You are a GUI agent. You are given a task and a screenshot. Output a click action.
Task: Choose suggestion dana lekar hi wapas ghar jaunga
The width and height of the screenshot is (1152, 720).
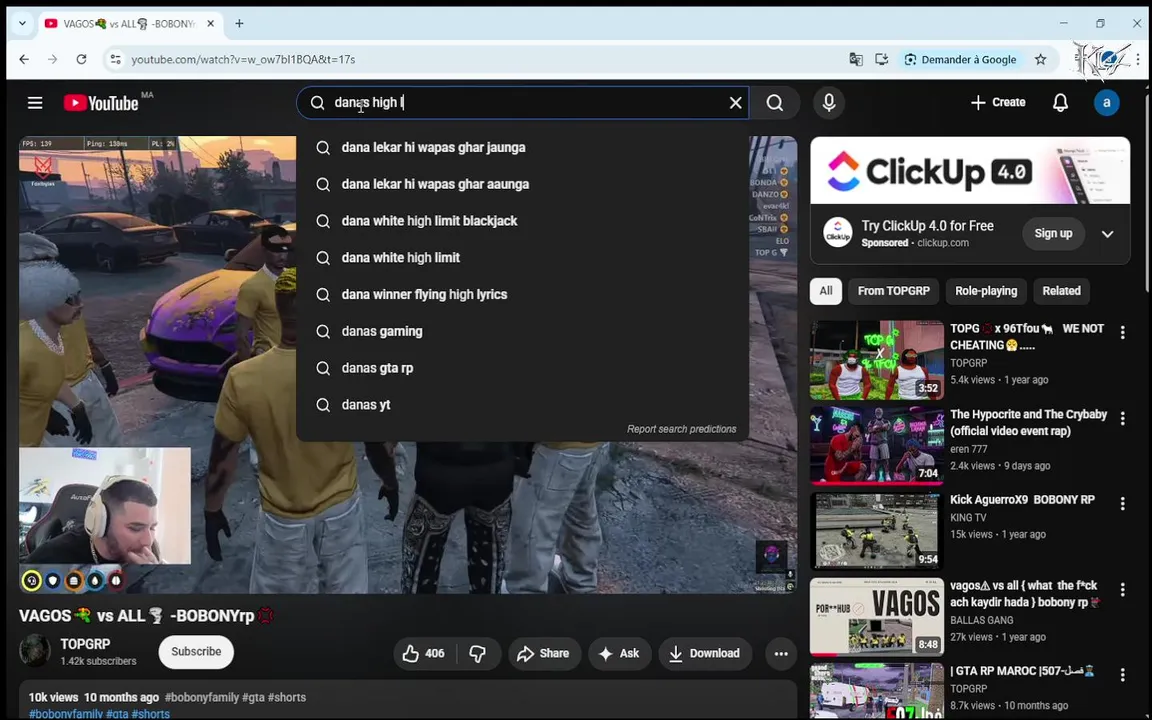pyautogui.click(x=522, y=148)
